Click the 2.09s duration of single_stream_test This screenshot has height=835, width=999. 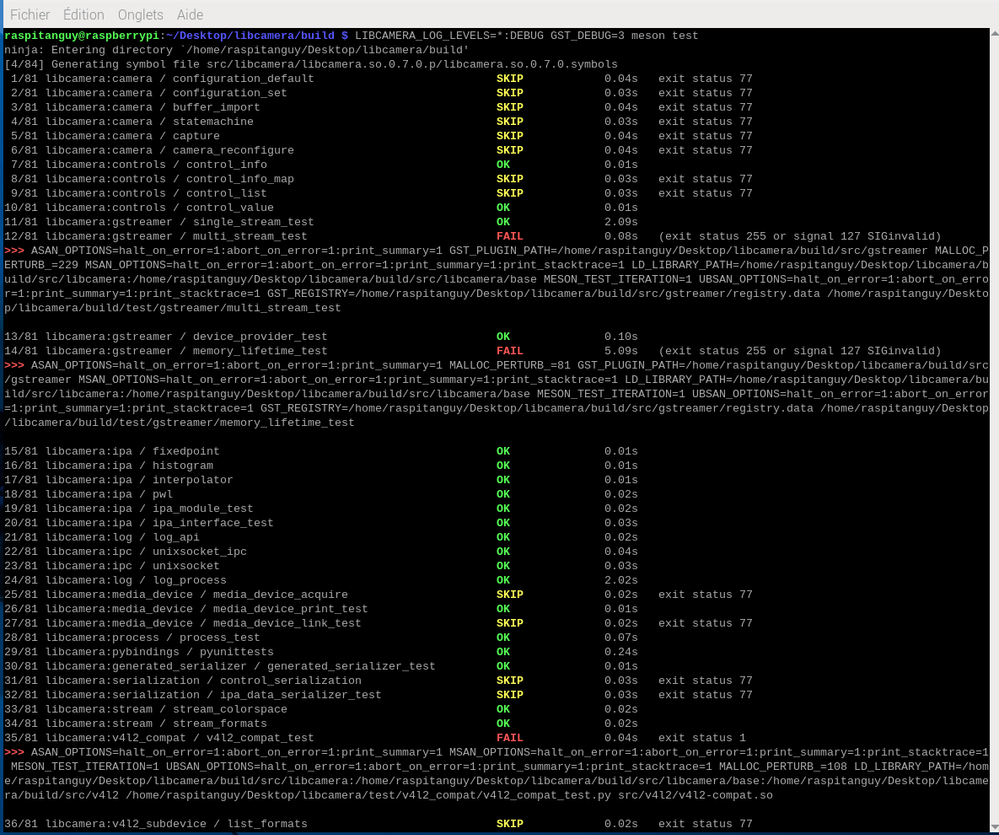point(621,222)
